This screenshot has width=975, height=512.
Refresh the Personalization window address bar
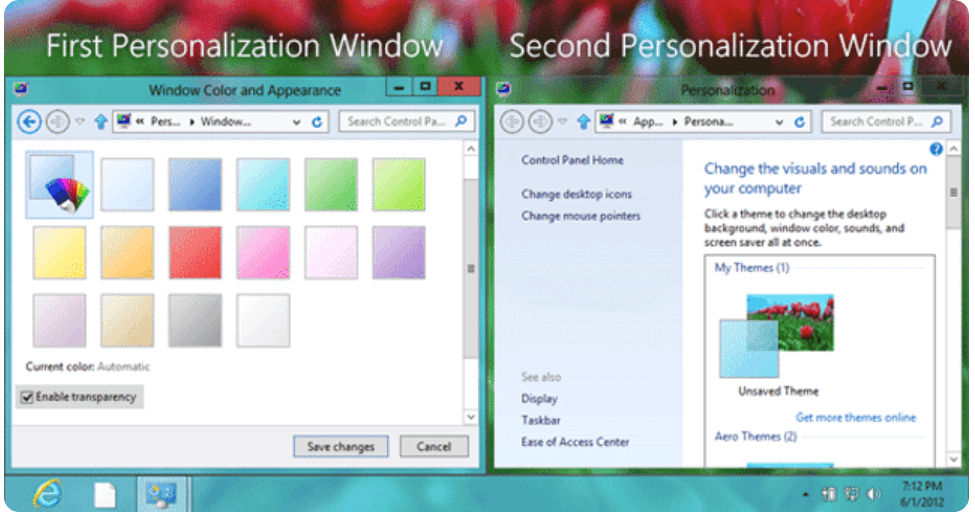click(x=799, y=122)
